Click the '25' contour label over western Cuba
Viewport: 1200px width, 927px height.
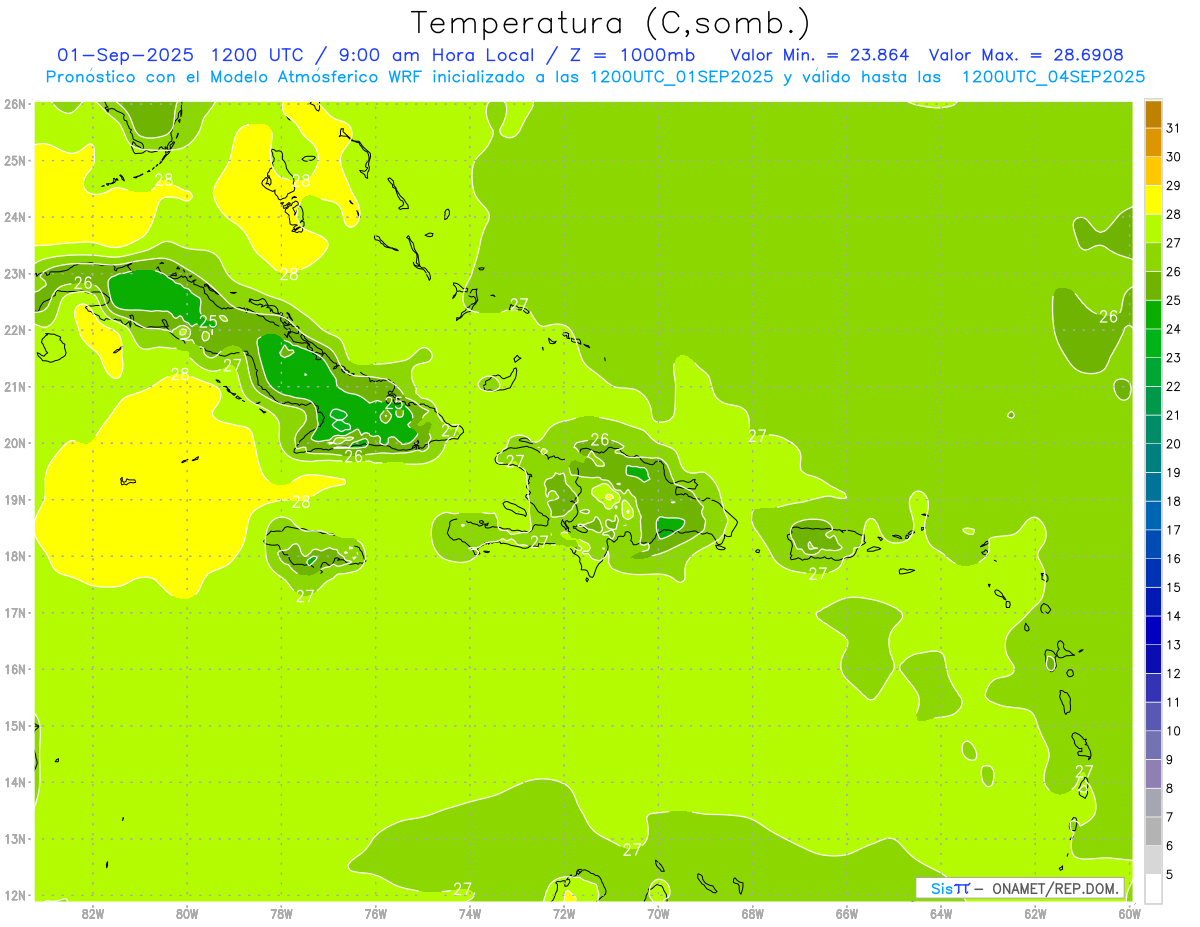(208, 321)
